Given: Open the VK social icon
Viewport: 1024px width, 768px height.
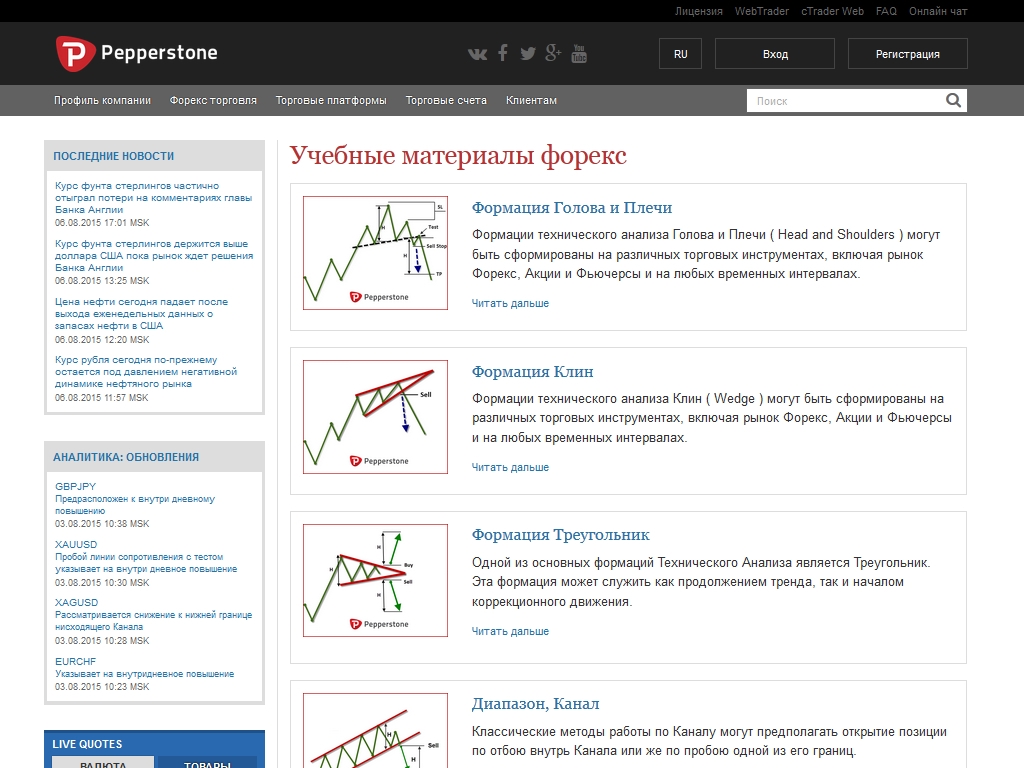Looking at the screenshot, I should coord(477,54).
